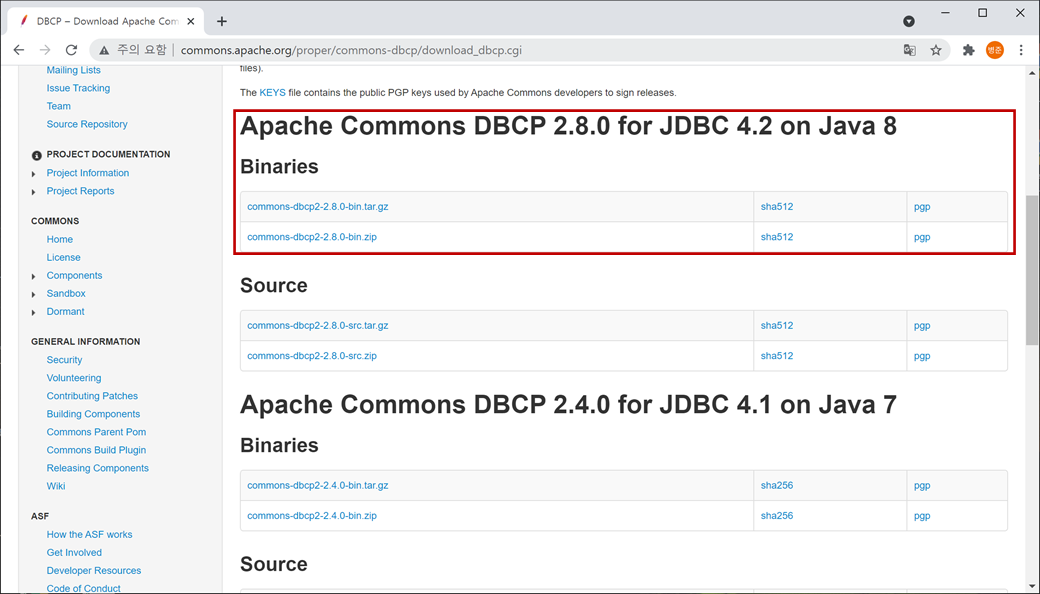Open the Mailing Lists link

74,70
